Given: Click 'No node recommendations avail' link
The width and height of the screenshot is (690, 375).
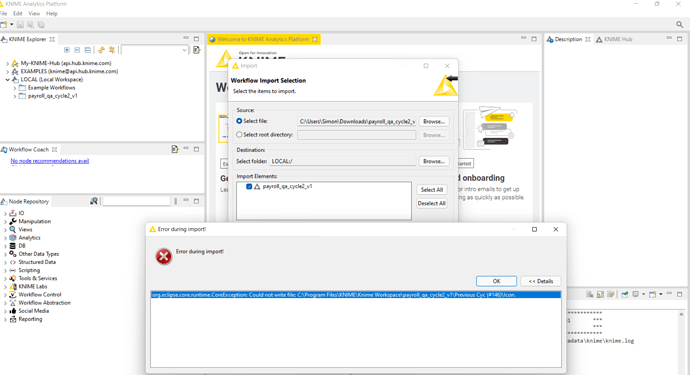Looking at the screenshot, I should pos(50,161).
